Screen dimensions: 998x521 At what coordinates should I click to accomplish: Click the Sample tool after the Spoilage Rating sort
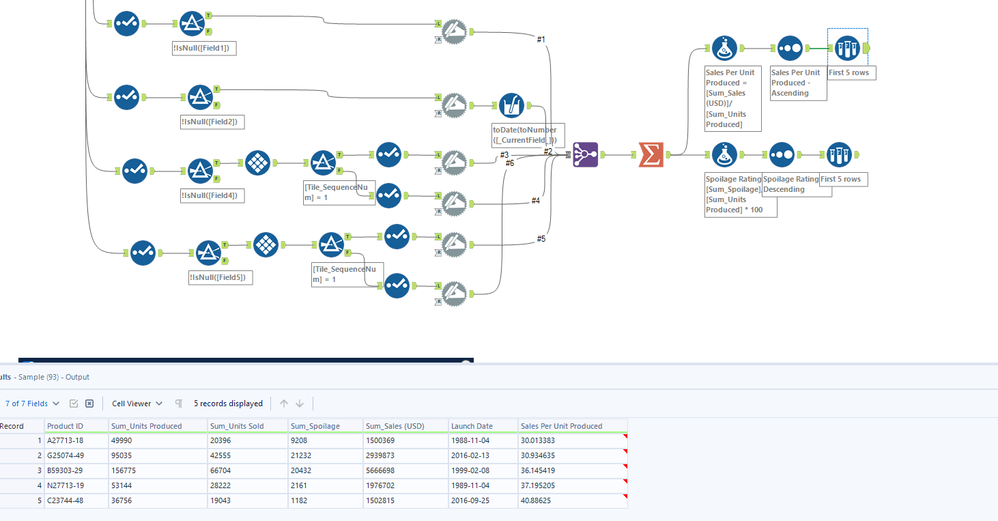click(x=839, y=155)
